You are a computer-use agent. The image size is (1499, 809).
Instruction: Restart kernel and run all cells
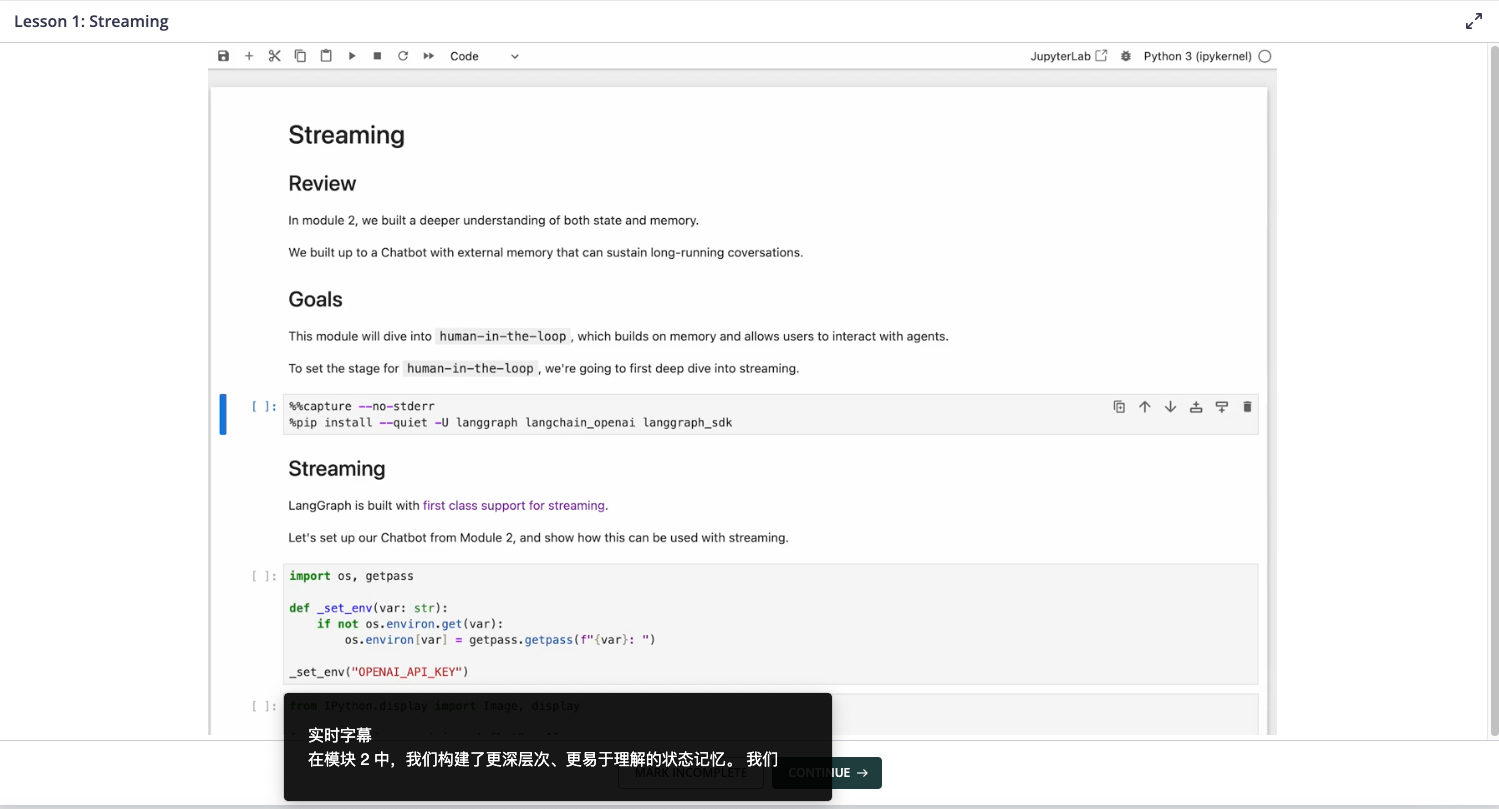429,56
